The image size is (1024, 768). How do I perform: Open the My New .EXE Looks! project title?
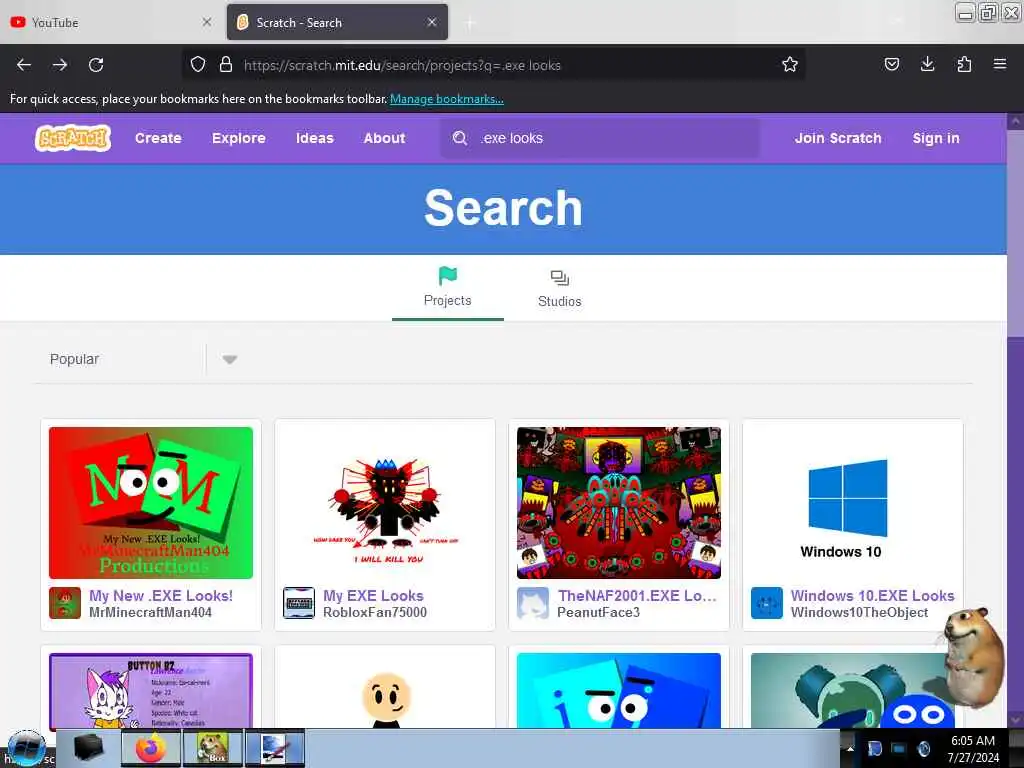[161, 596]
